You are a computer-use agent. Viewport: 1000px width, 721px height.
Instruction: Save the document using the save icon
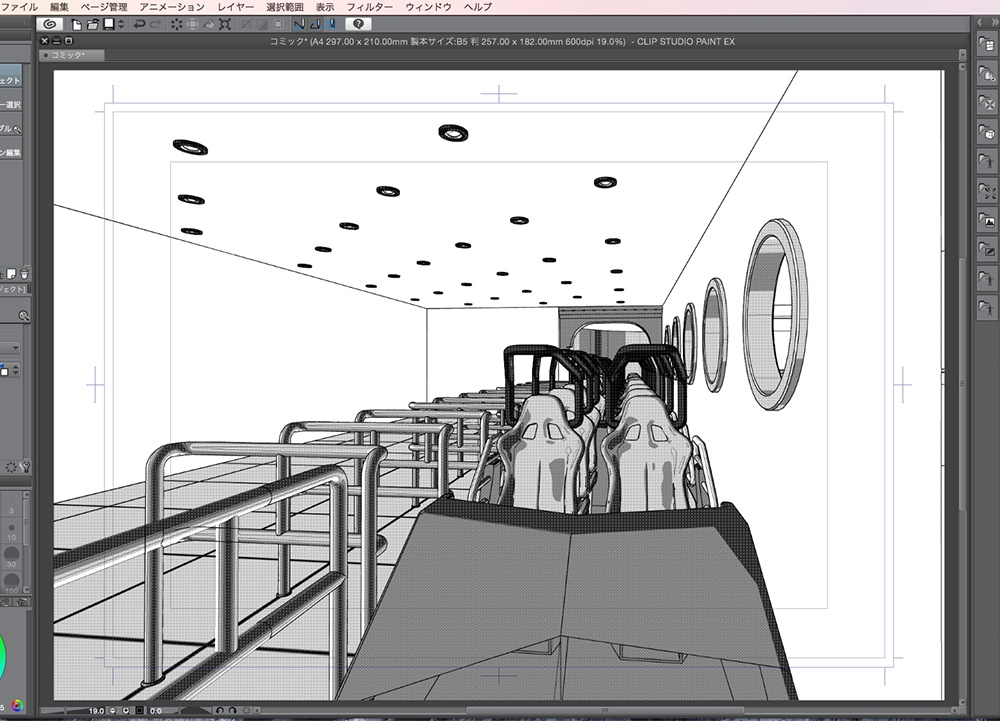coord(108,23)
